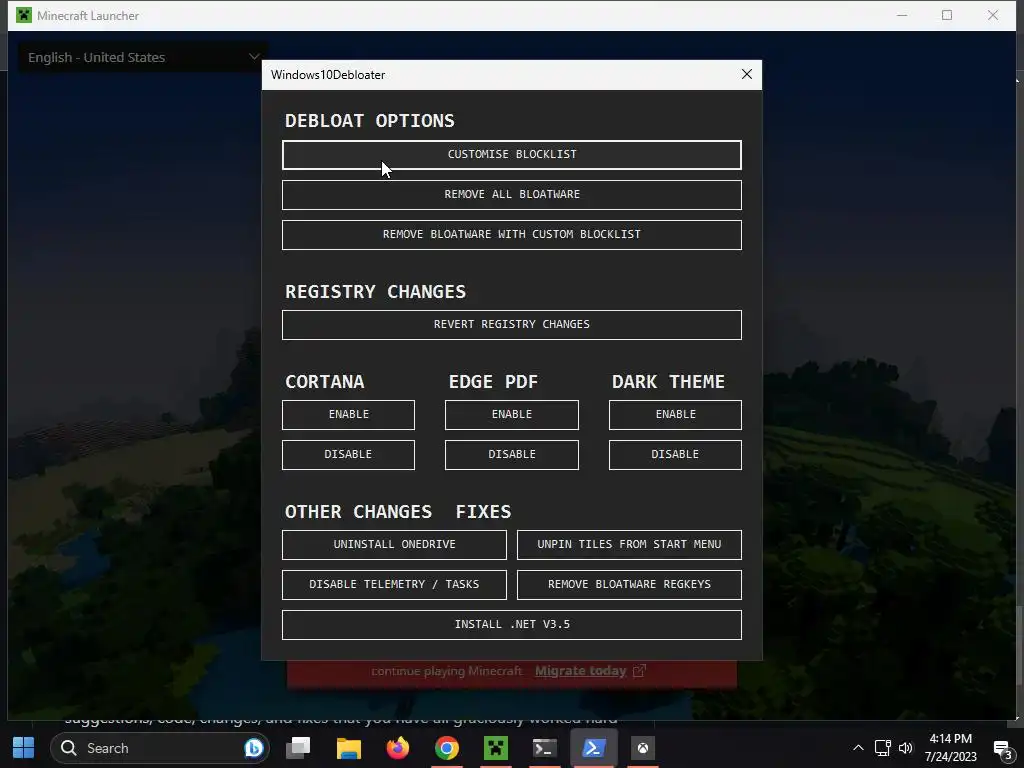1024x768 pixels.
Task: Enable Edge PDF
Action: pos(511,415)
